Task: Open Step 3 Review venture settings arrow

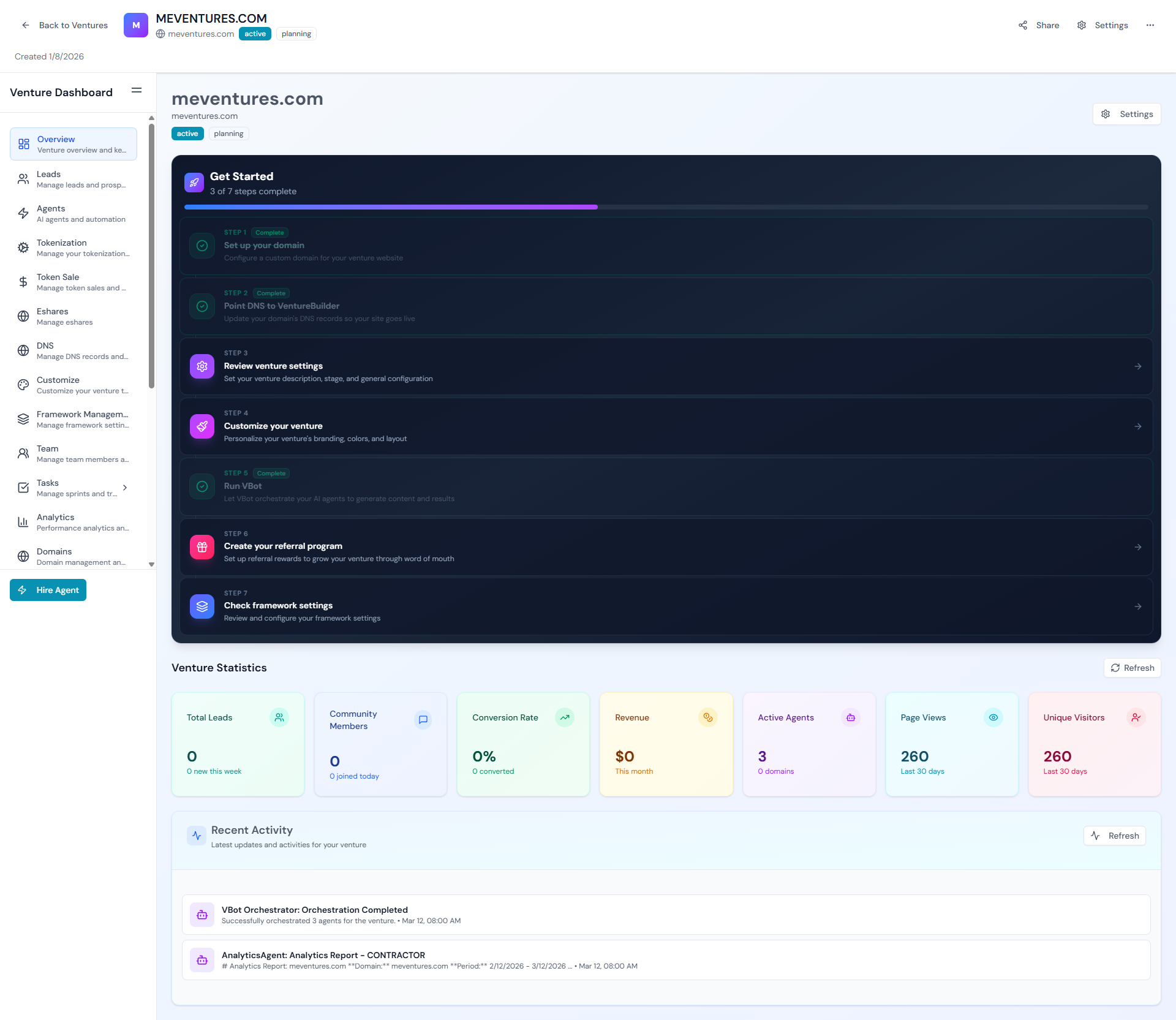Action: click(x=1138, y=366)
